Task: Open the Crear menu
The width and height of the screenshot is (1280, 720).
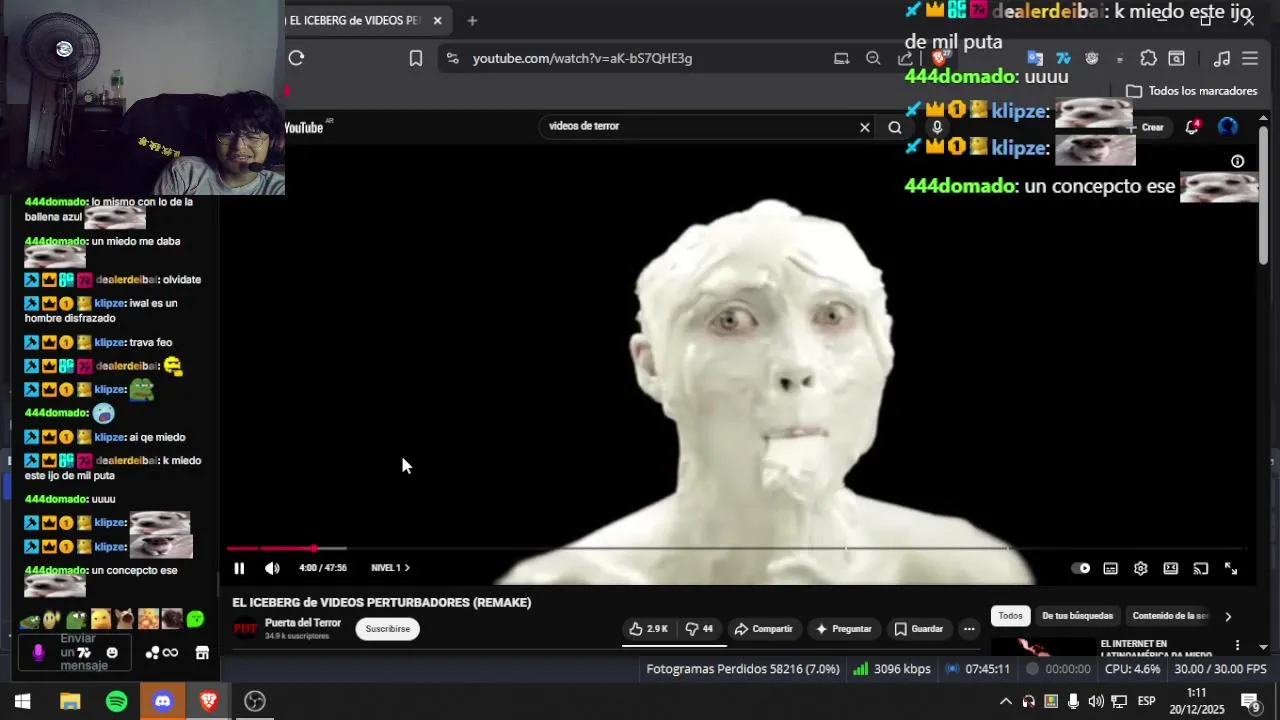Action: pyautogui.click(x=1146, y=127)
